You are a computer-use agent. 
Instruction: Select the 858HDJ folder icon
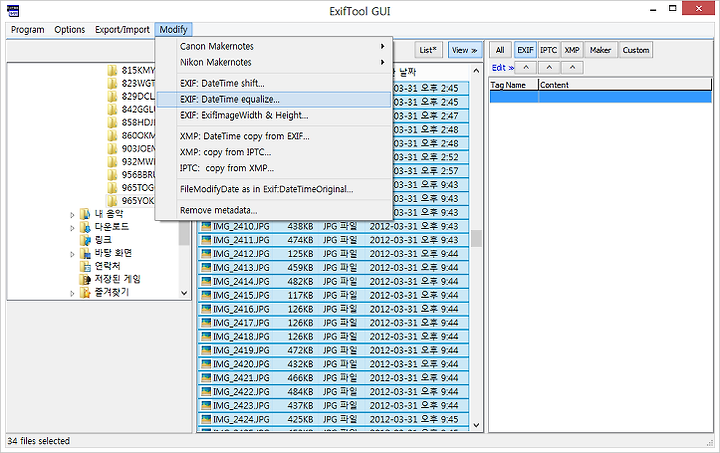pos(112,123)
